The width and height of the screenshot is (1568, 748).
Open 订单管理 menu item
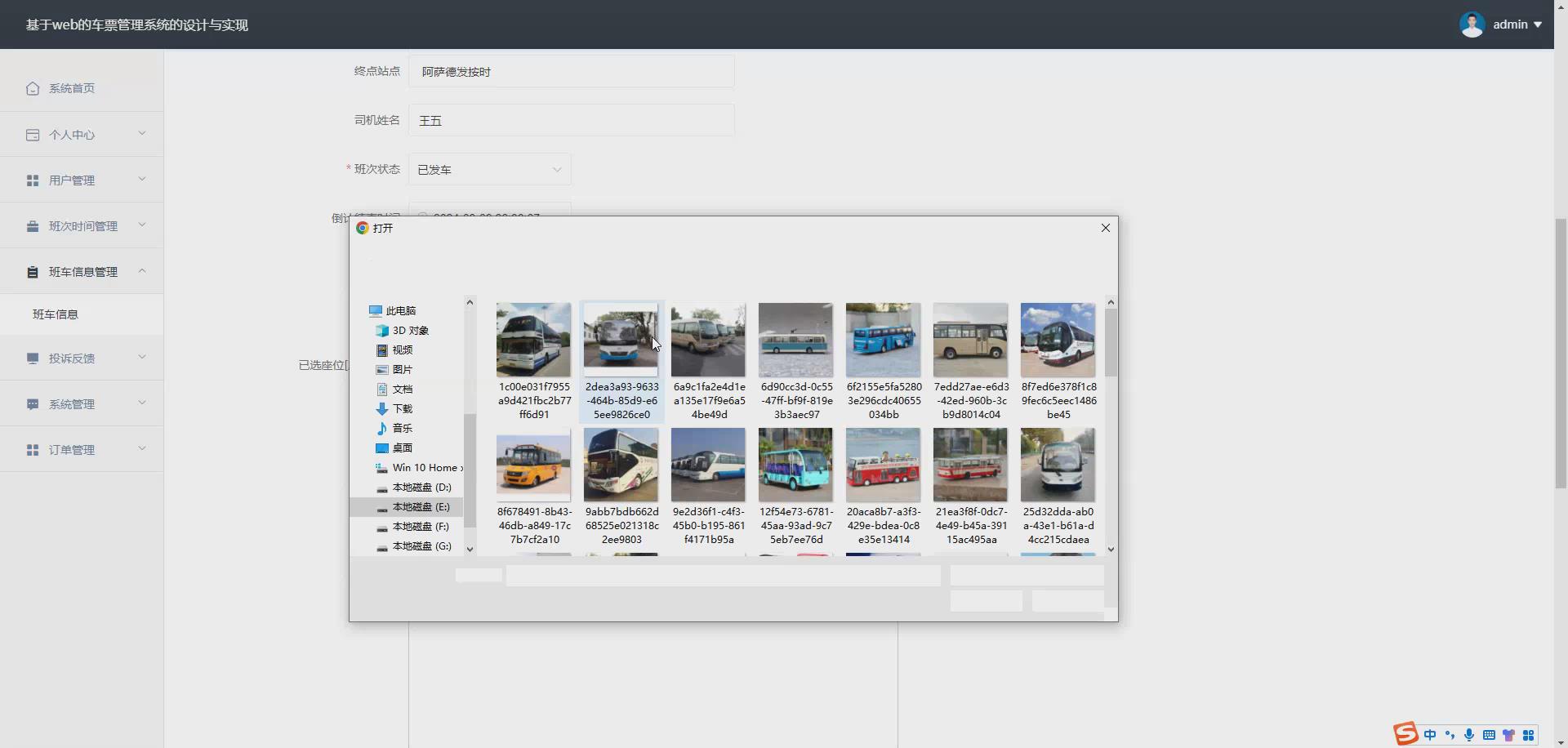point(82,450)
